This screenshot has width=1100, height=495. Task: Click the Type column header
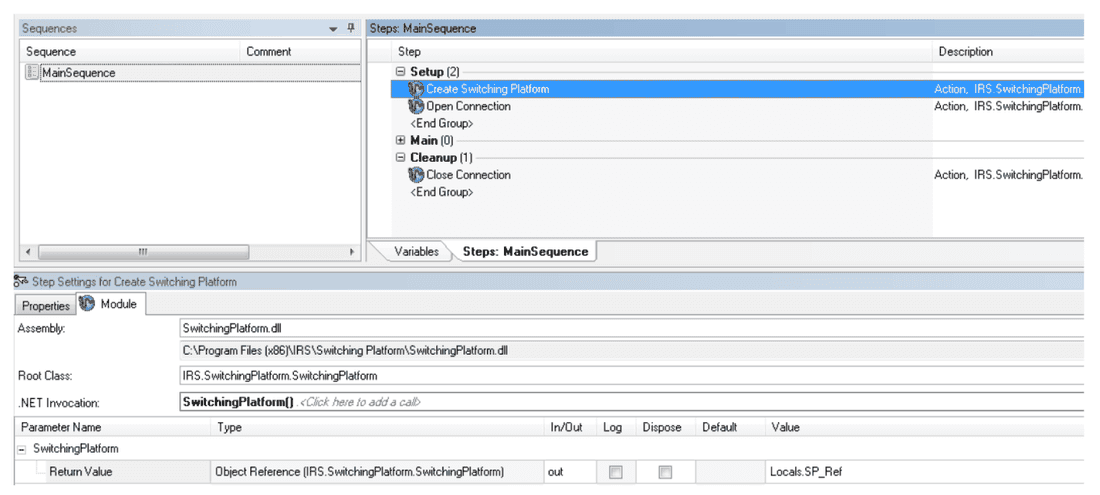[x=377, y=427]
